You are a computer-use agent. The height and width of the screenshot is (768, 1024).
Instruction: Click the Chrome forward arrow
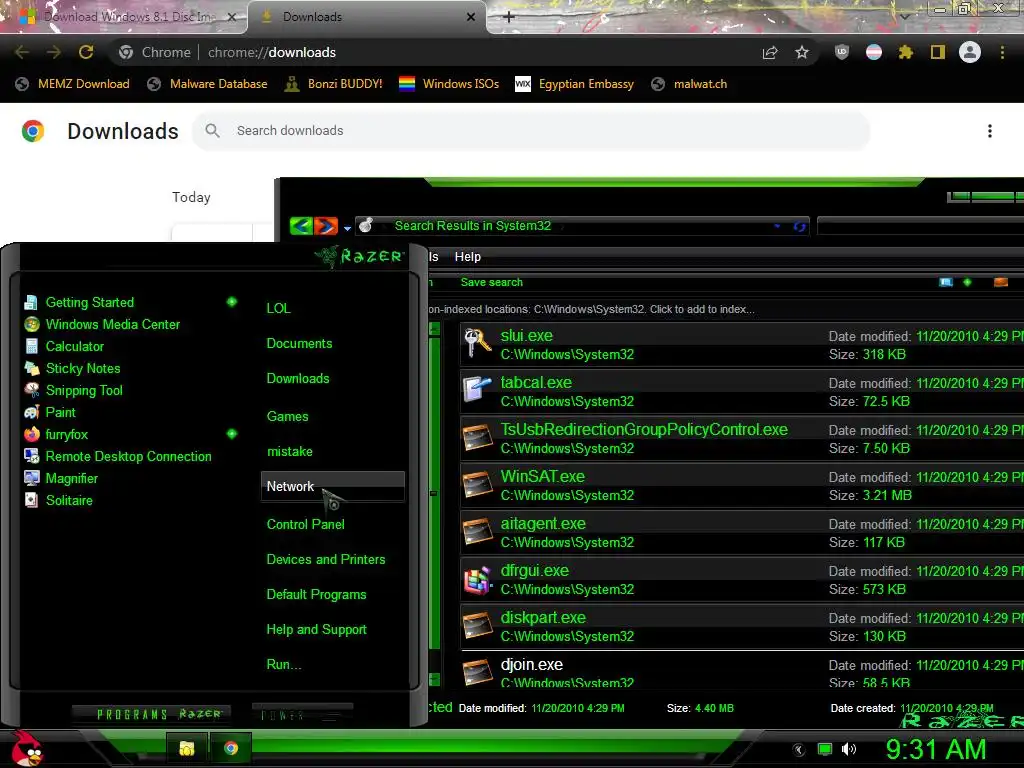click(x=54, y=52)
